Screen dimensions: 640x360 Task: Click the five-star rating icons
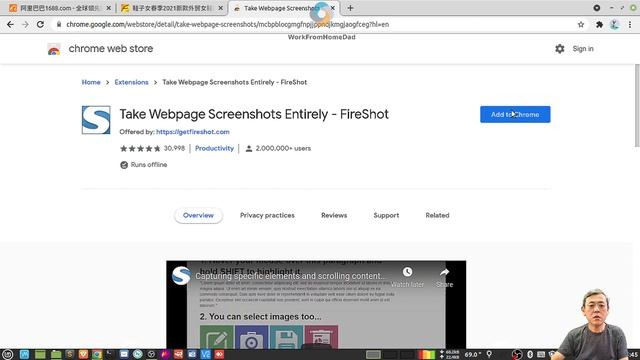140,149
